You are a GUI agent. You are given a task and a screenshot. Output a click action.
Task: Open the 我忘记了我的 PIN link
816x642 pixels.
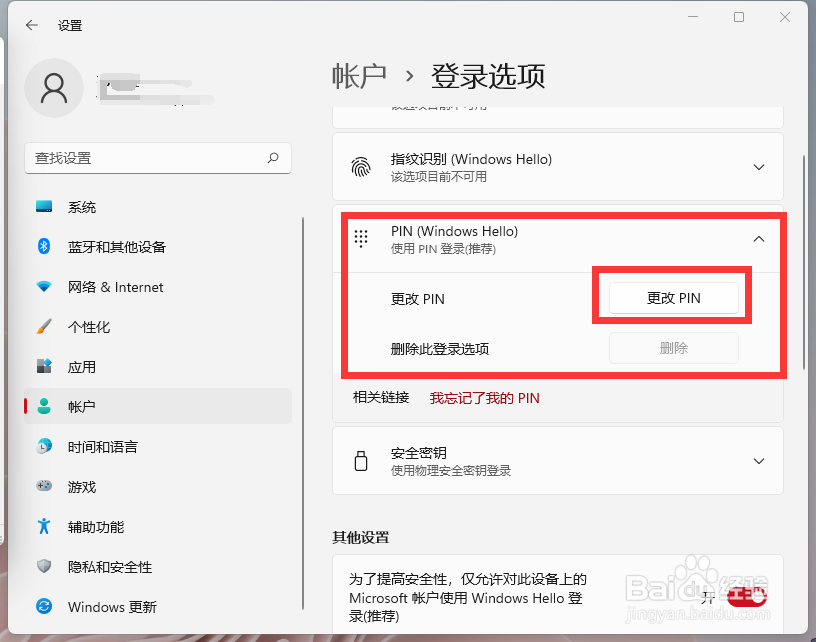(x=484, y=398)
